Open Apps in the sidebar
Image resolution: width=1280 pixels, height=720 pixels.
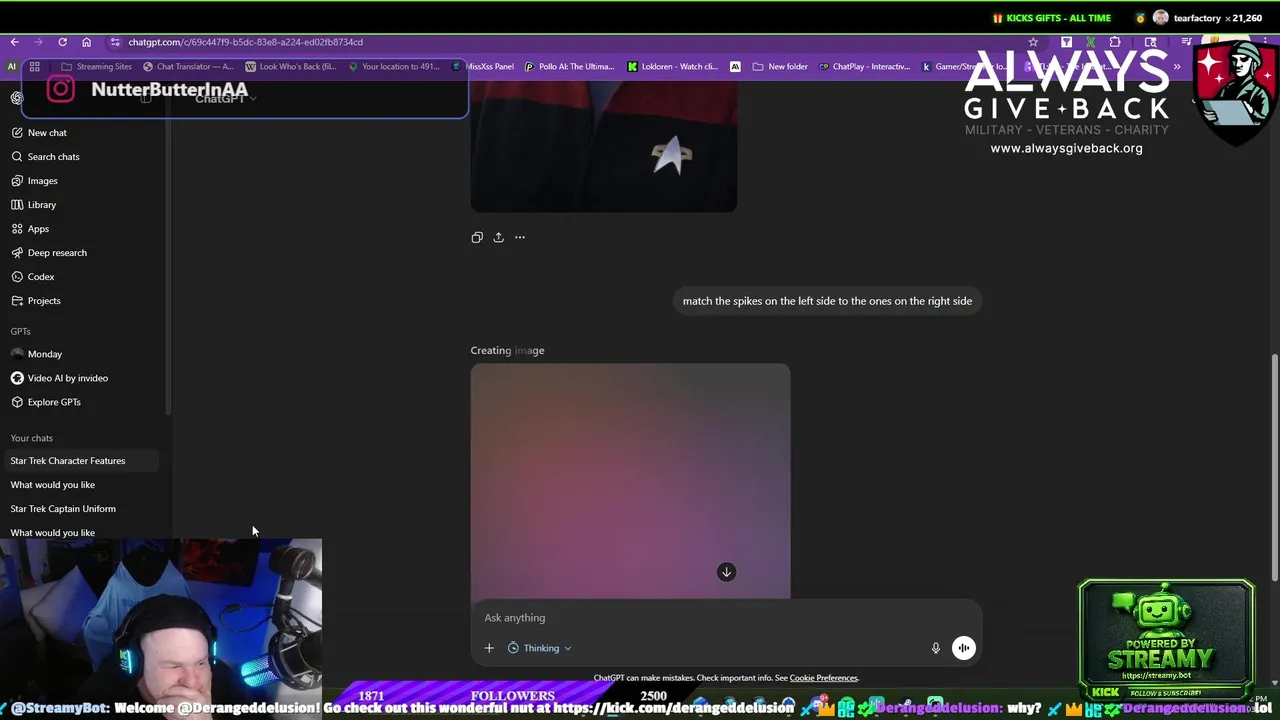pyautogui.click(x=84, y=229)
